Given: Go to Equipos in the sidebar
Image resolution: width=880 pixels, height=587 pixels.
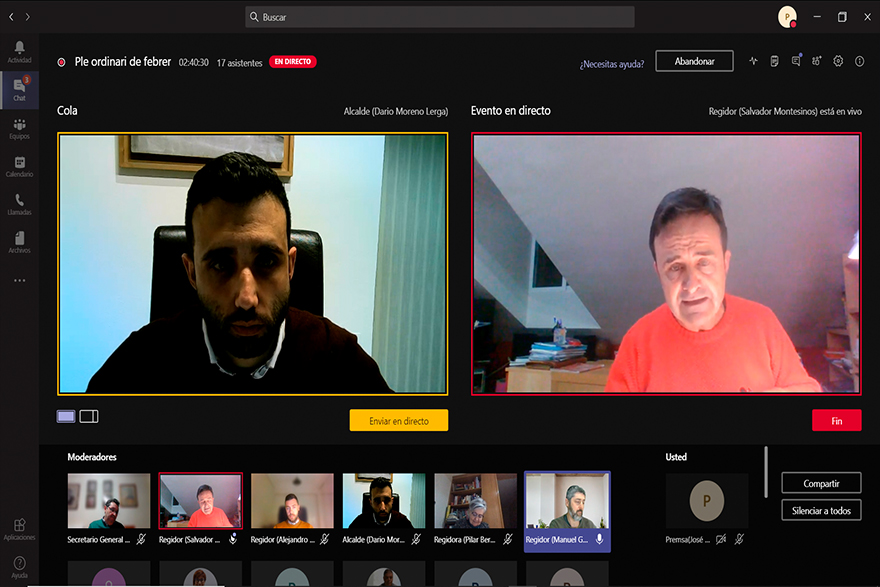Looking at the screenshot, I should point(19,128).
